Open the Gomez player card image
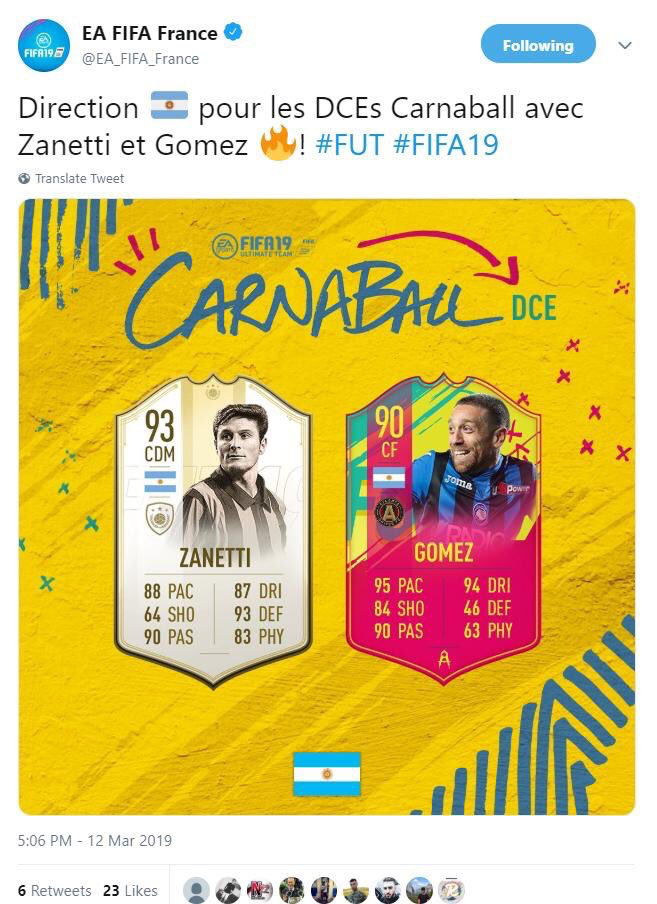This screenshot has width=657, height=904. click(x=443, y=528)
